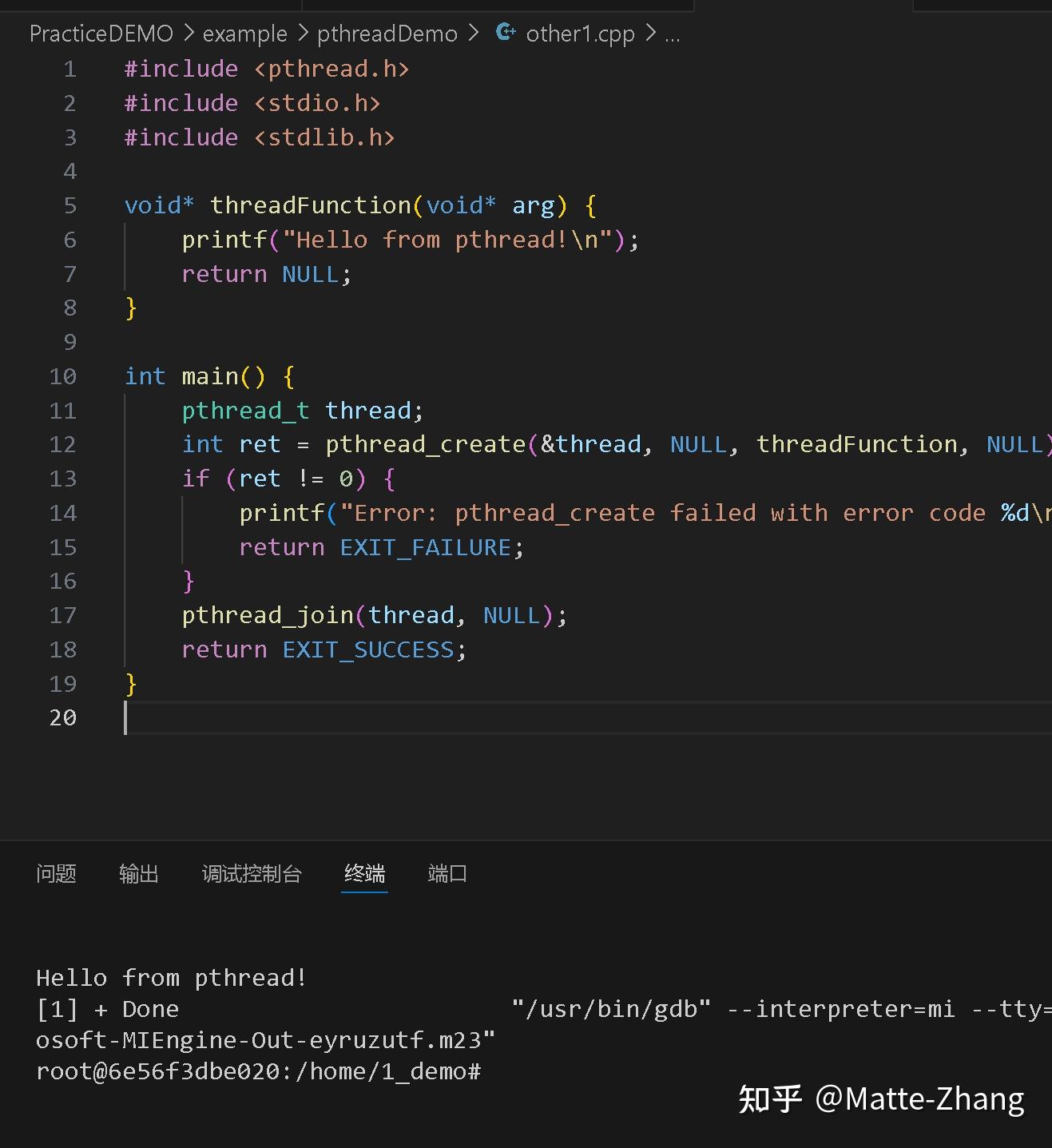Click line number 12 in the gutter
1052x1148 pixels.
[x=62, y=444]
